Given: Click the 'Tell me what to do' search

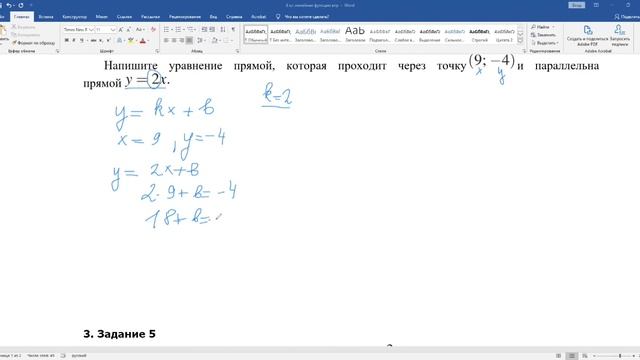Looking at the screenshot, I should point(303,17).
